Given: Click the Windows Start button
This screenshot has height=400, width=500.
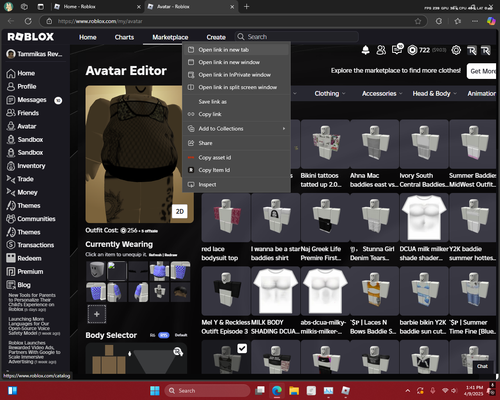Looking at the screenshot, I should (x=155, y=391).
